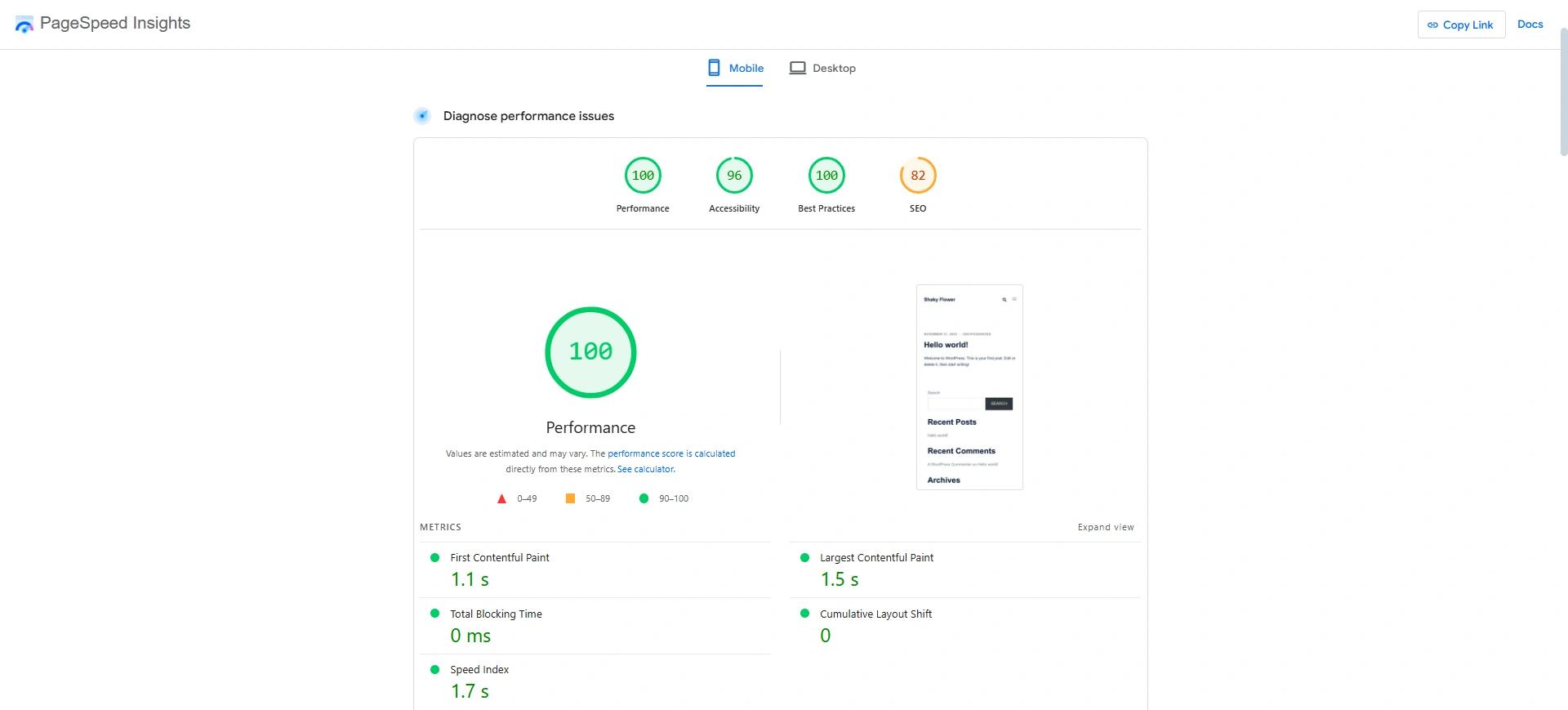Open the See calculator link
The height and width of the screenshot is (710, 1568).
(x=646, y=469)
